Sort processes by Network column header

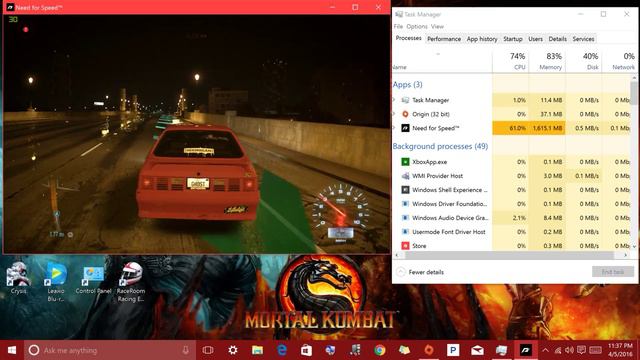620,61
